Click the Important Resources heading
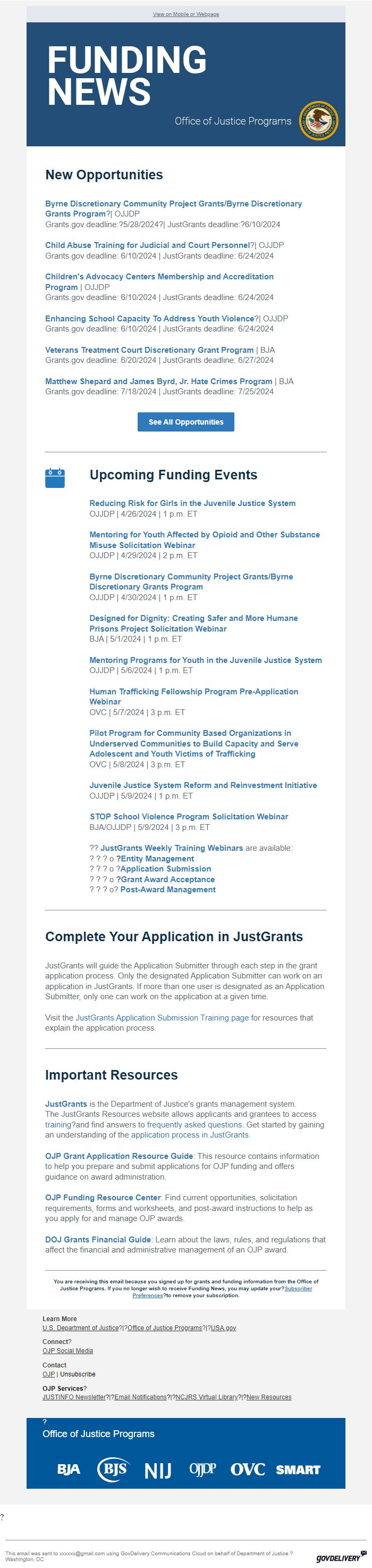The image size is (372, 1568). pos(111,1075)
